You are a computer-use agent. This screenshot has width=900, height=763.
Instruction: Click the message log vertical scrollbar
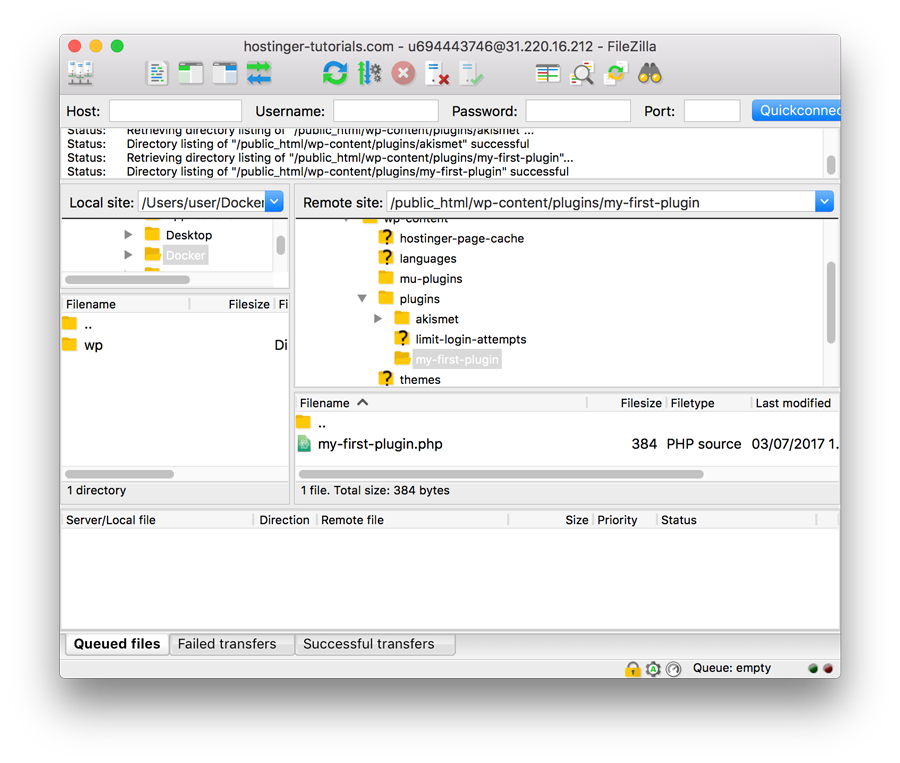(x=831, y=164)
